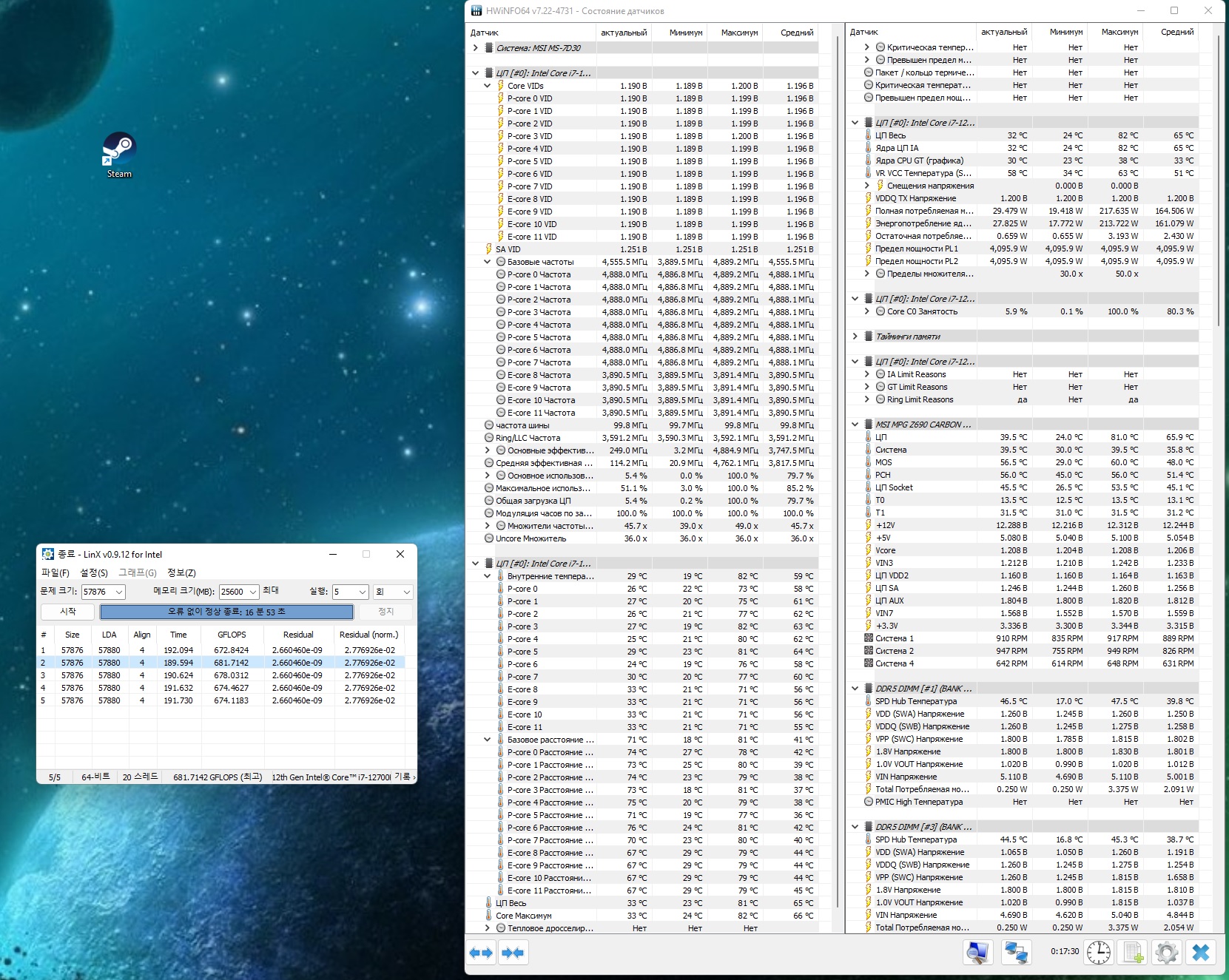Click the Time column header in LinX
The height and width of the screenshot is (980, 1229).
(x=178, y=635)
